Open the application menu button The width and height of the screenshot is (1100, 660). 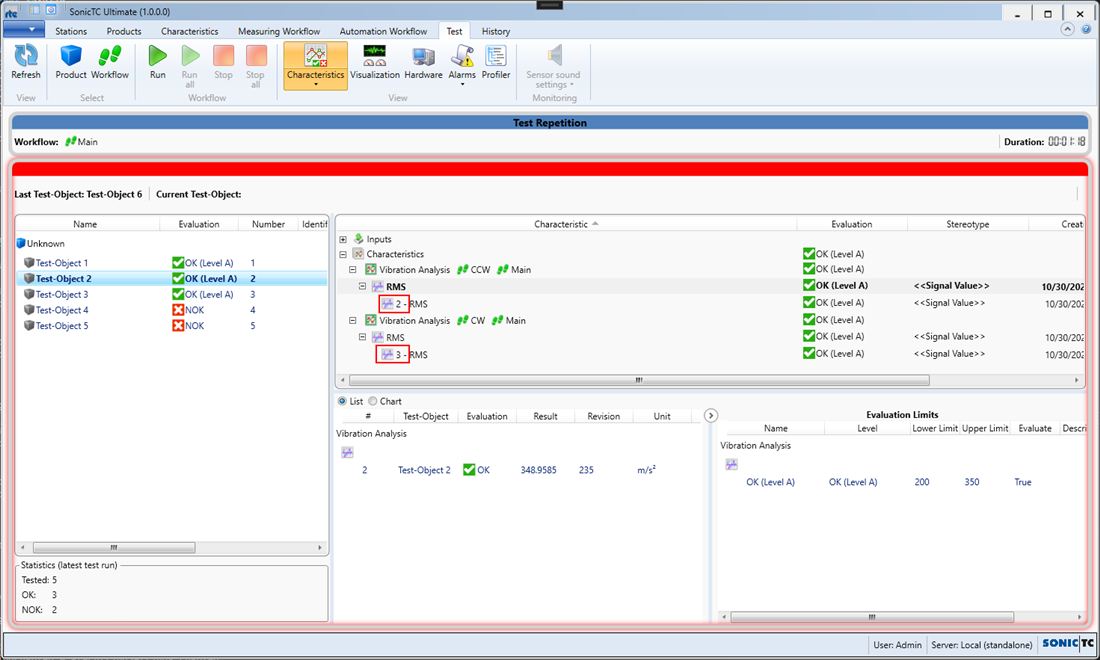click(x=24, y=29)
